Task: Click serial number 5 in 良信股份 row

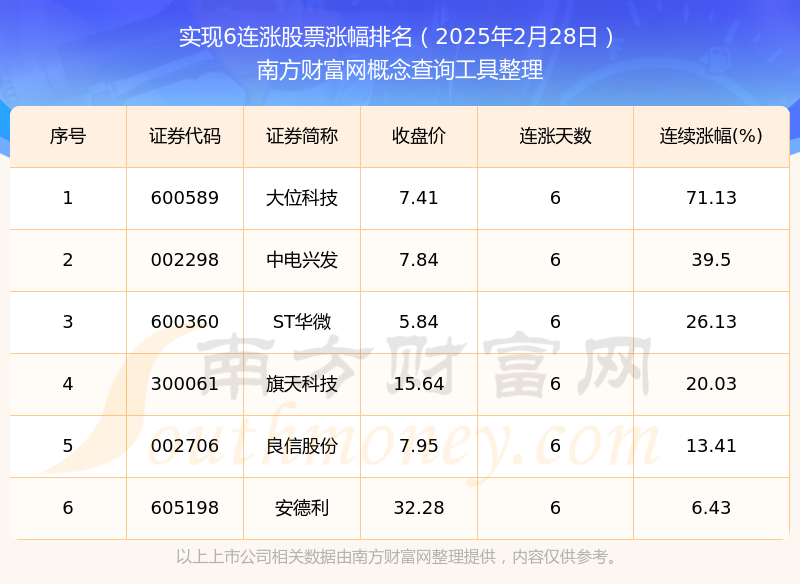Action: point(68,446)
